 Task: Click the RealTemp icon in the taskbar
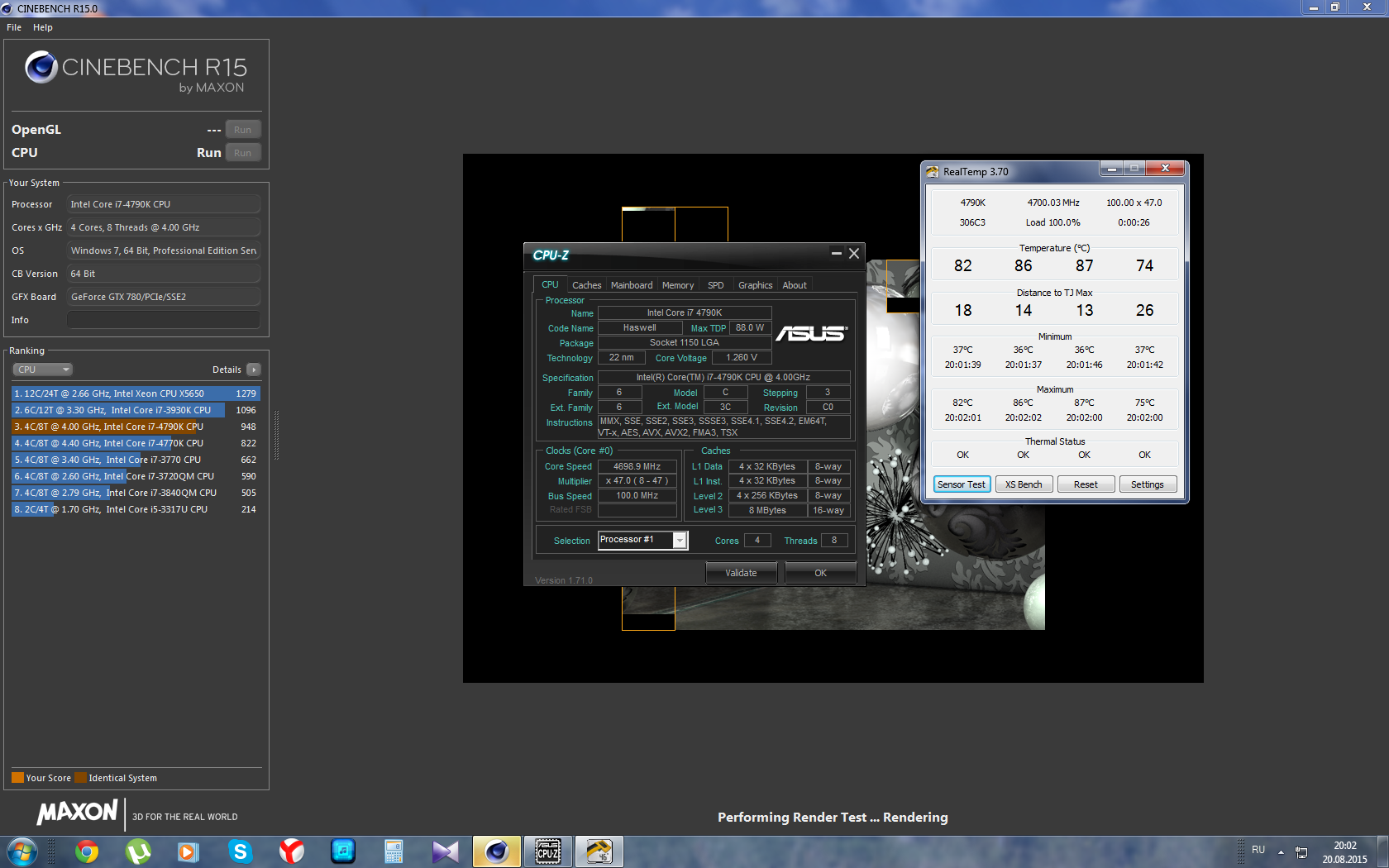[599, 851]
